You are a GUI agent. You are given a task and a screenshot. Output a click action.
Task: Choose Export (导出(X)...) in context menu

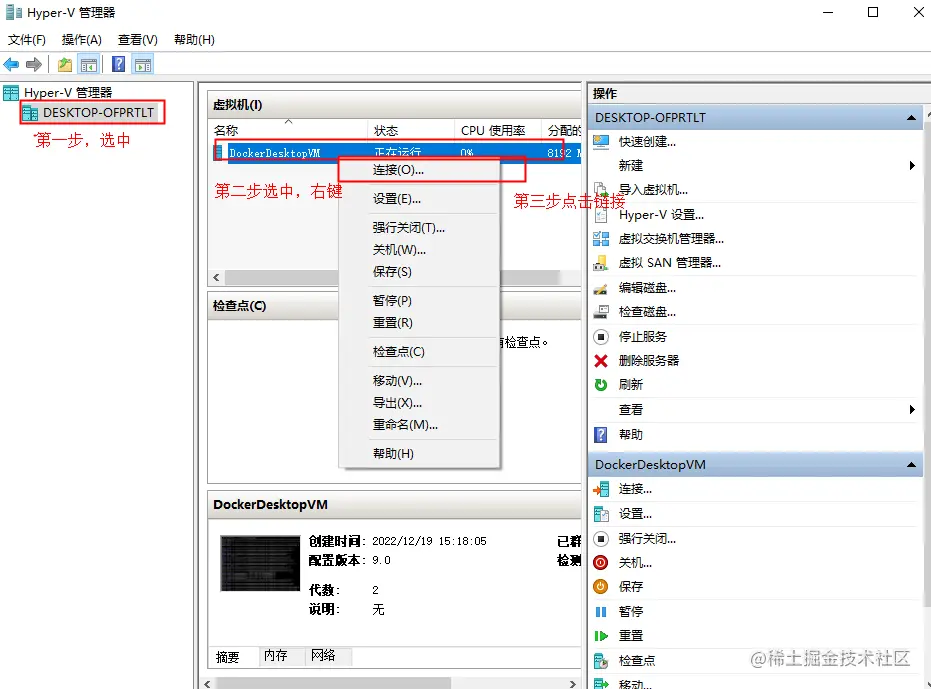[419, 403]
